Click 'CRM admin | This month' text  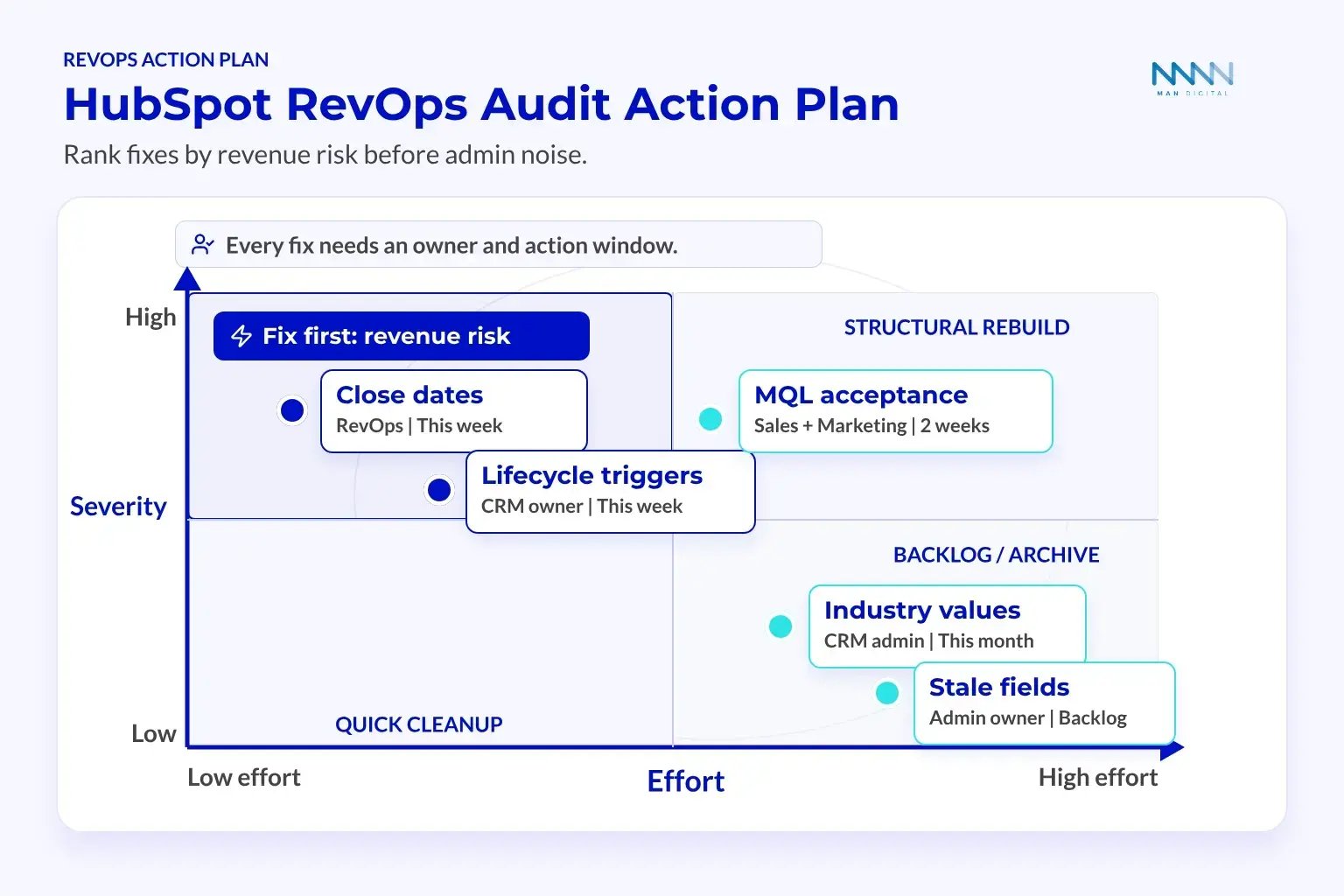(929, 641)
